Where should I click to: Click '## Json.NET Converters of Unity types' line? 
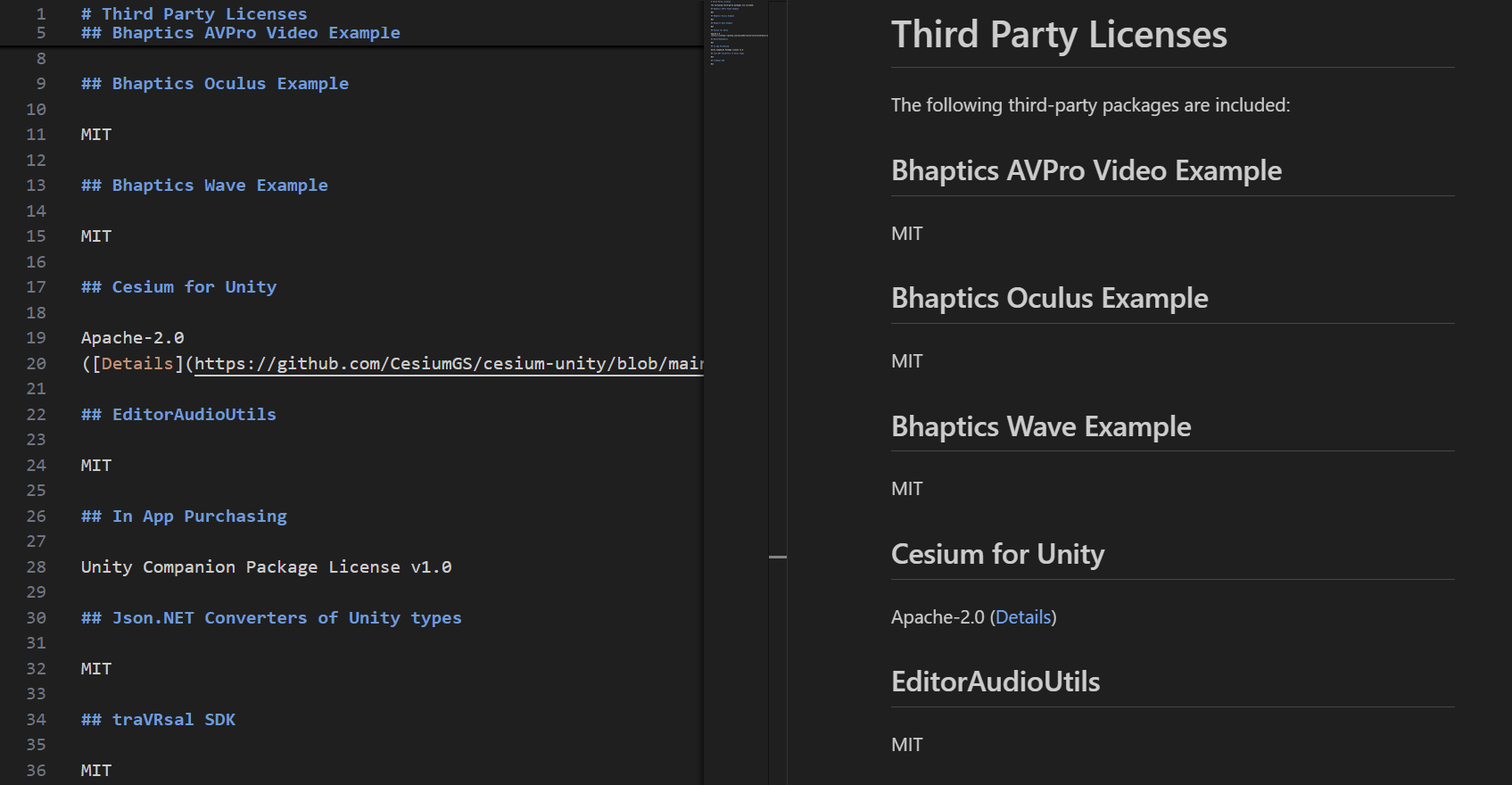coord(271,618)
